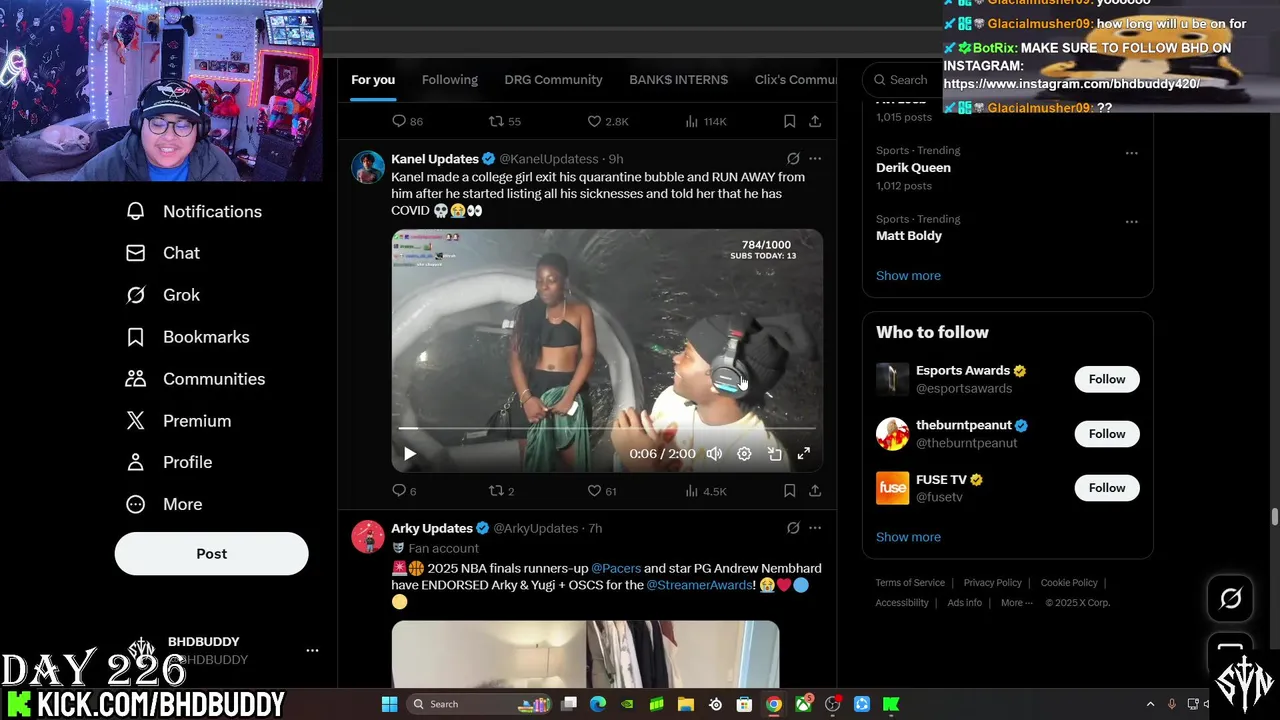This screenshot has width=1280, height=720.
Task: View analytics showing 4.5K views
Action: coord(705,491)
